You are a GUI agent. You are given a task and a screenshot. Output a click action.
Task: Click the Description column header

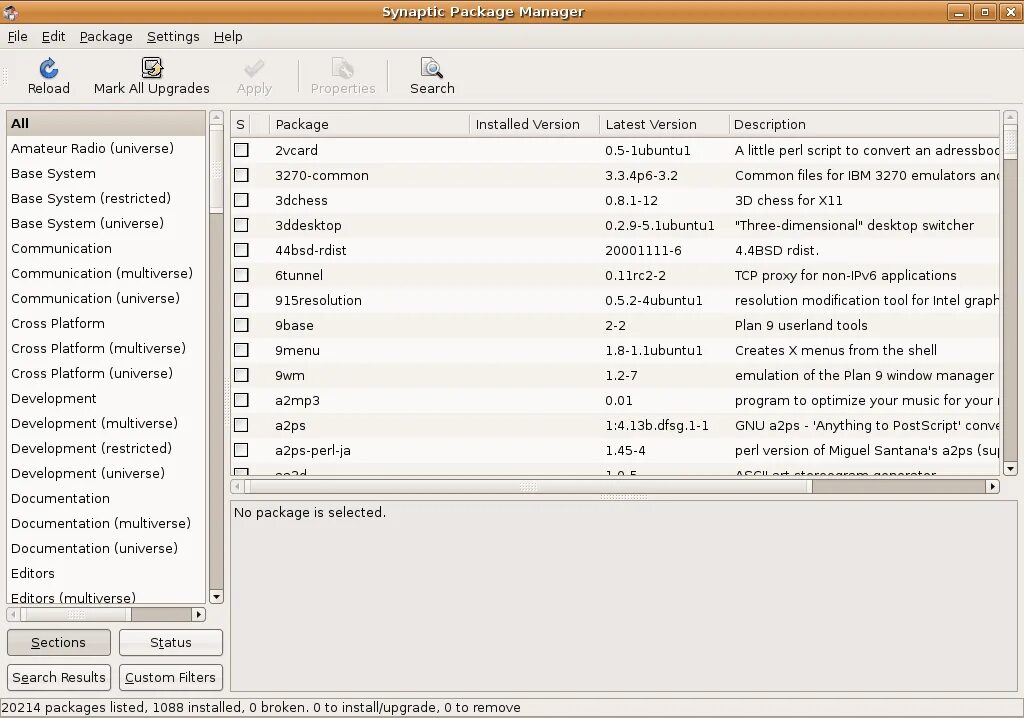tap(863, 124)
